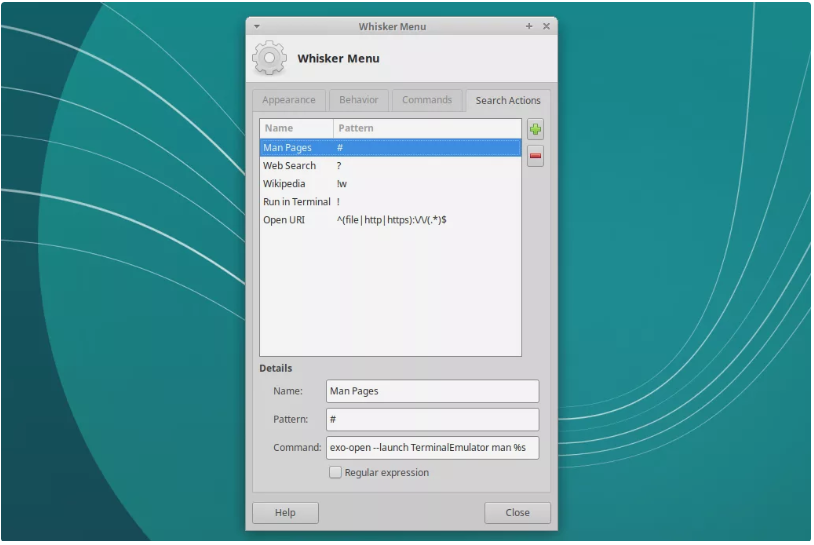The image size is (814, 545).
Task: Select the Man Pages row
Action: pos(390,147)
